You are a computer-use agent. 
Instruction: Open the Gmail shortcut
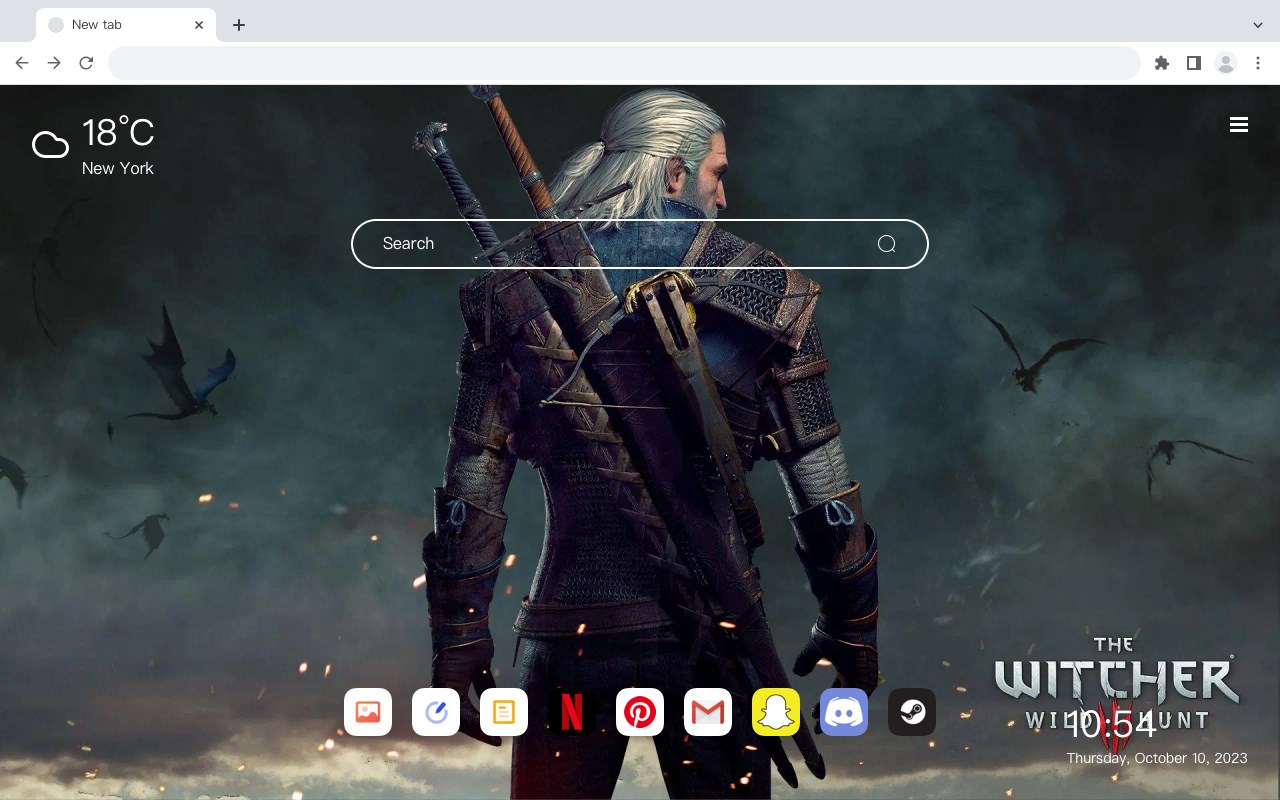(708, 712)
